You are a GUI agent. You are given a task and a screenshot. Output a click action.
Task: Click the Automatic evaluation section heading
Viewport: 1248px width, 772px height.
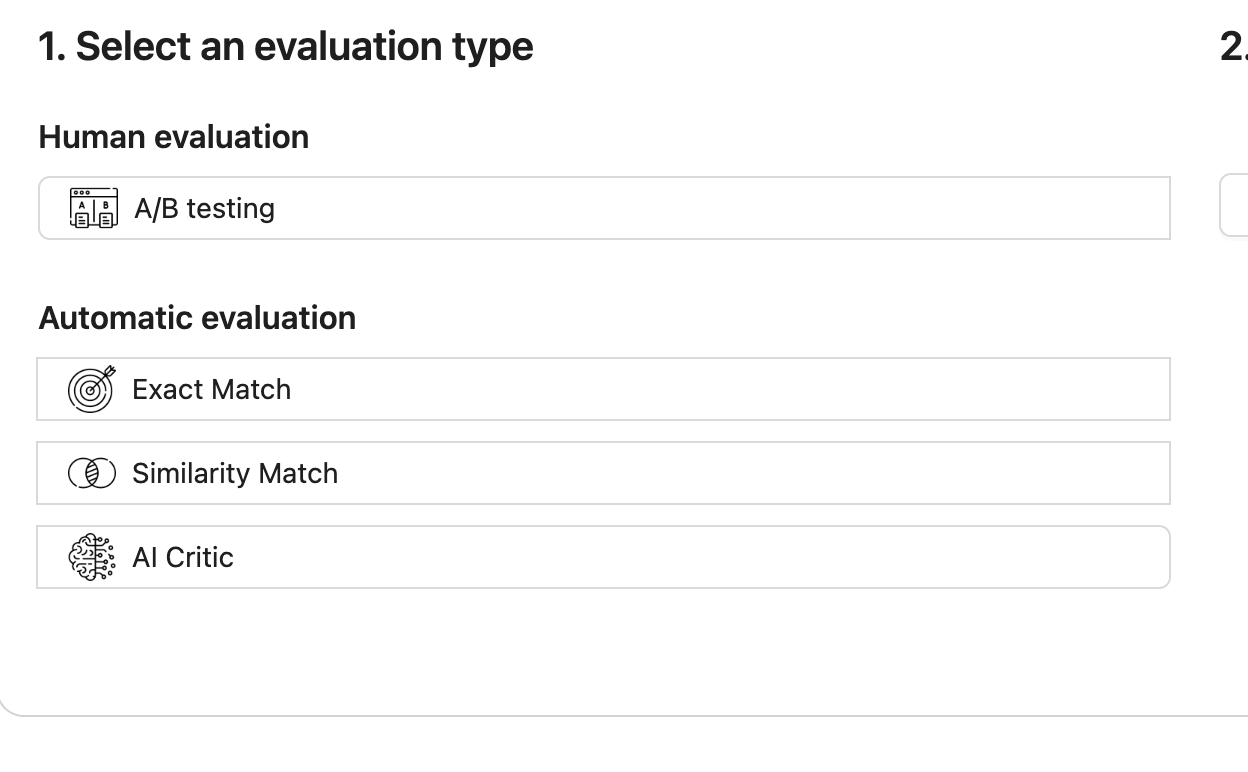click(x=197, y=317)
